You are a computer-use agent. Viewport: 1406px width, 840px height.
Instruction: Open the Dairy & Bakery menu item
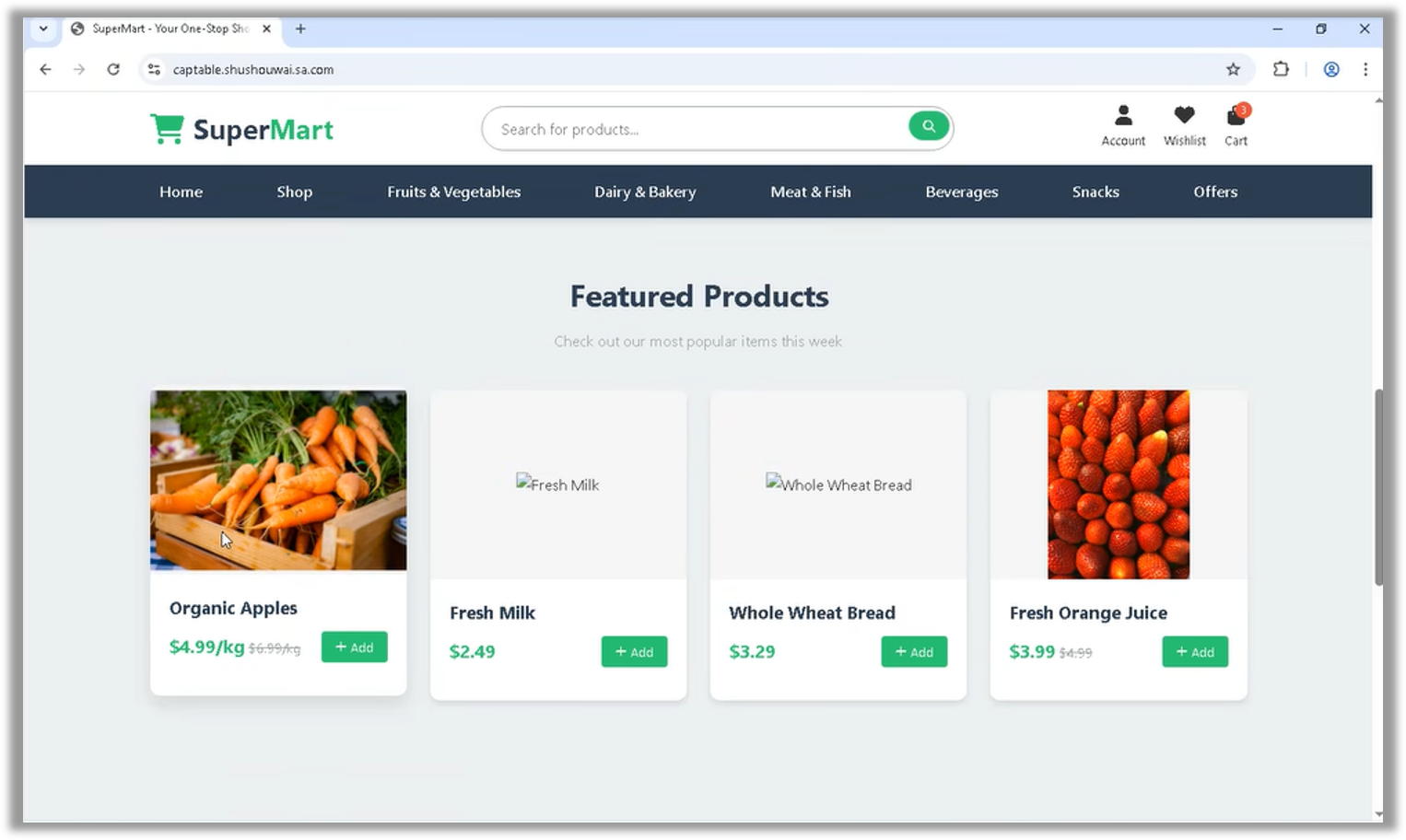[645, 192]
